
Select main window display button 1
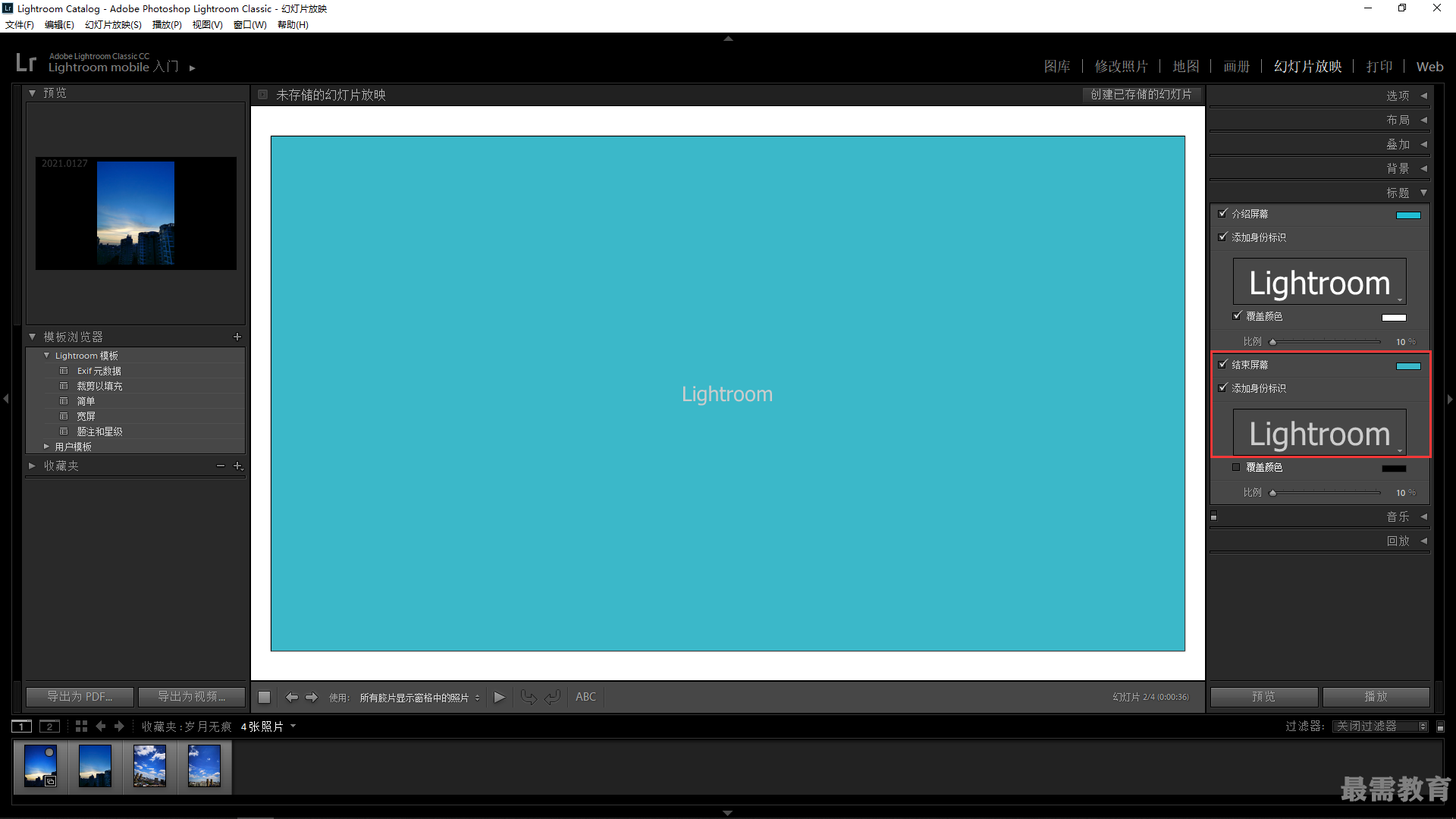pos(22,726)
